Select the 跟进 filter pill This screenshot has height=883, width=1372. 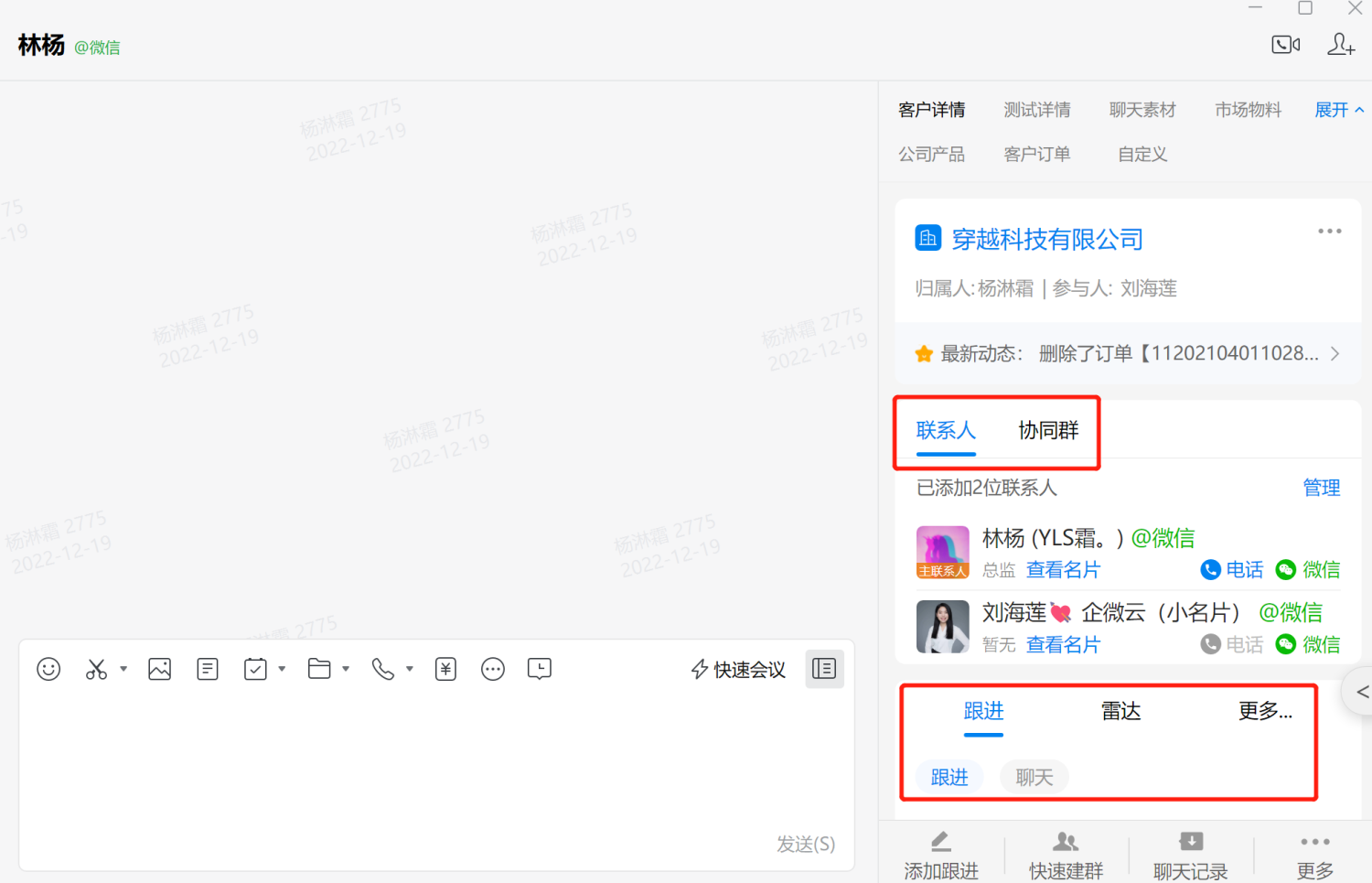949,777
